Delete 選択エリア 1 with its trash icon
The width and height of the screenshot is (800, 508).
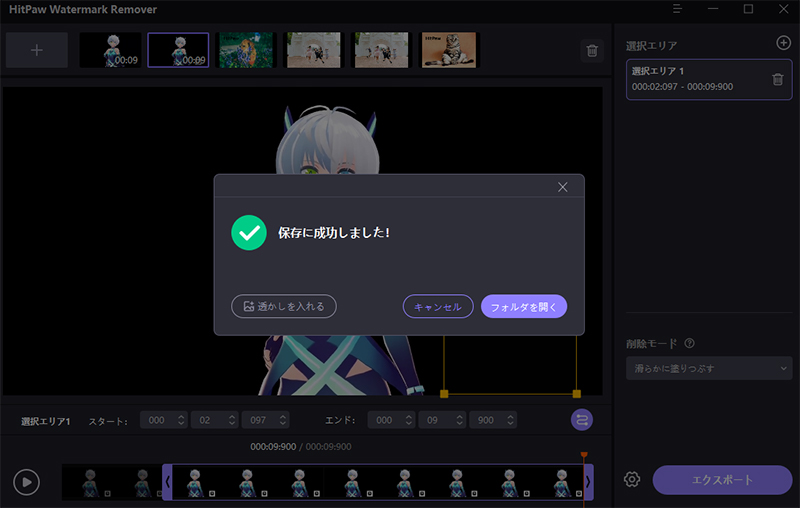[777, 80]
